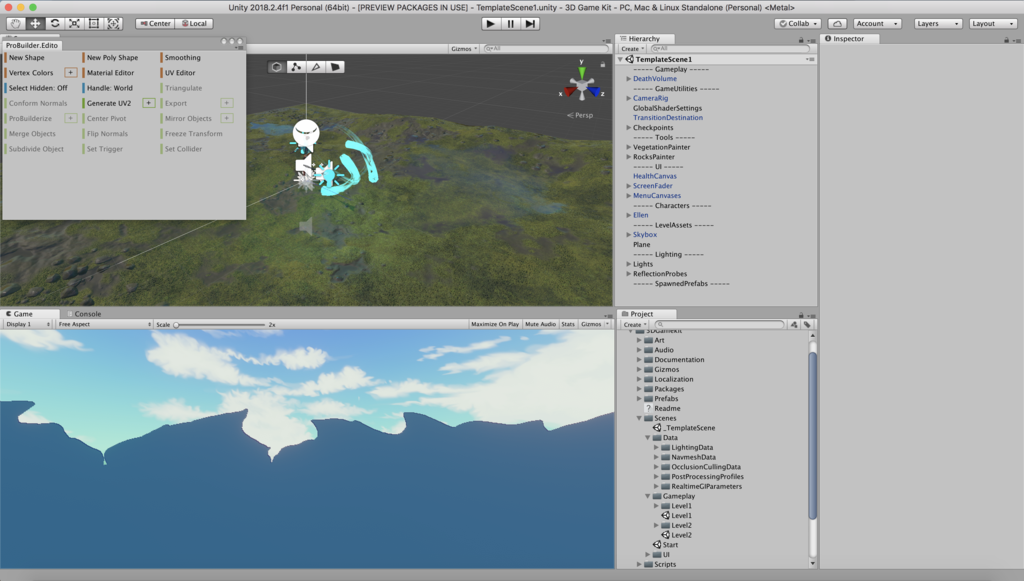This screenshot has width=1024, height=581.
Task: Toggle handle rotation Local button
Action: tap(194, 24)
